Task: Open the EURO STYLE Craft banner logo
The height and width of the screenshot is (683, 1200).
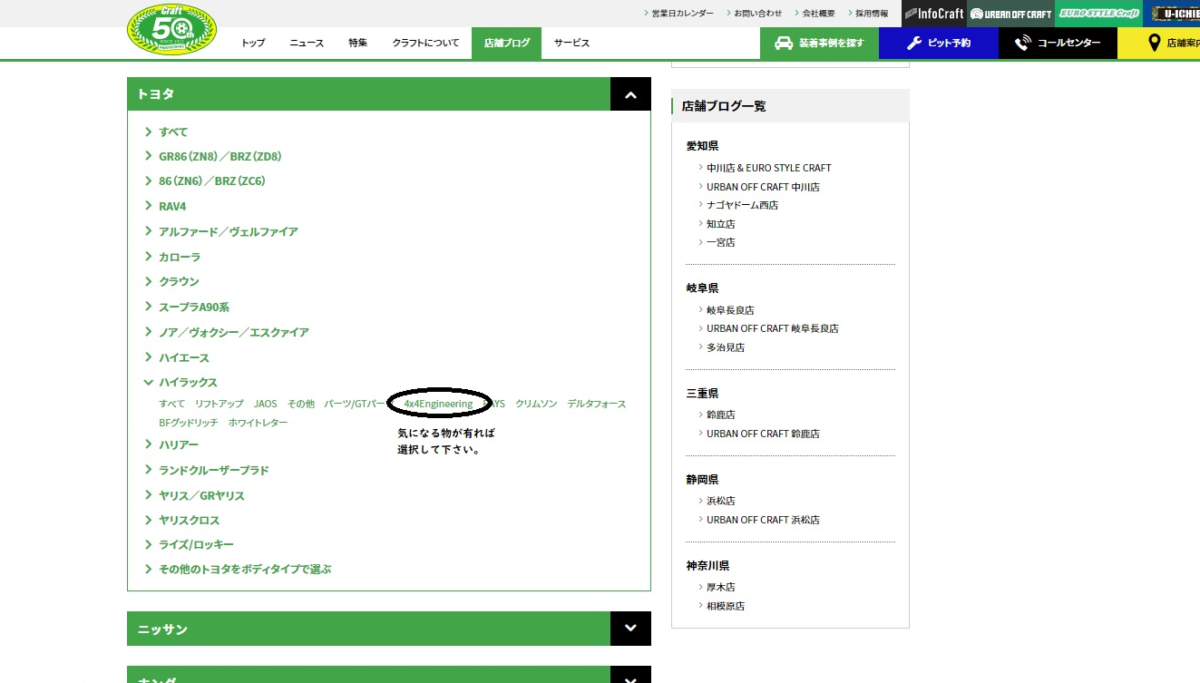Action: pos(1098,13)
